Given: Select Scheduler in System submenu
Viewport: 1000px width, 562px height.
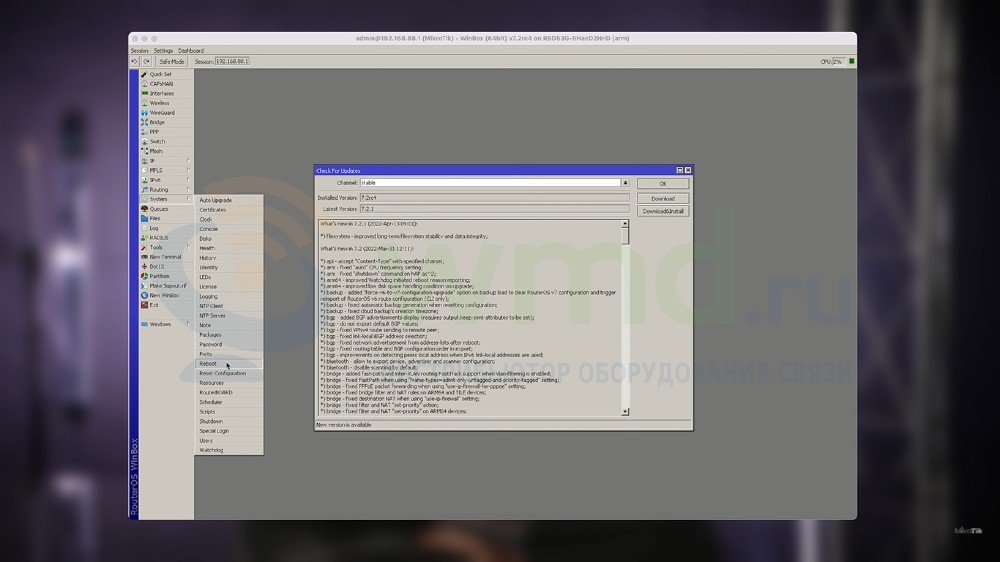Looking at the screenshot, I should click(x=228, y=402).
